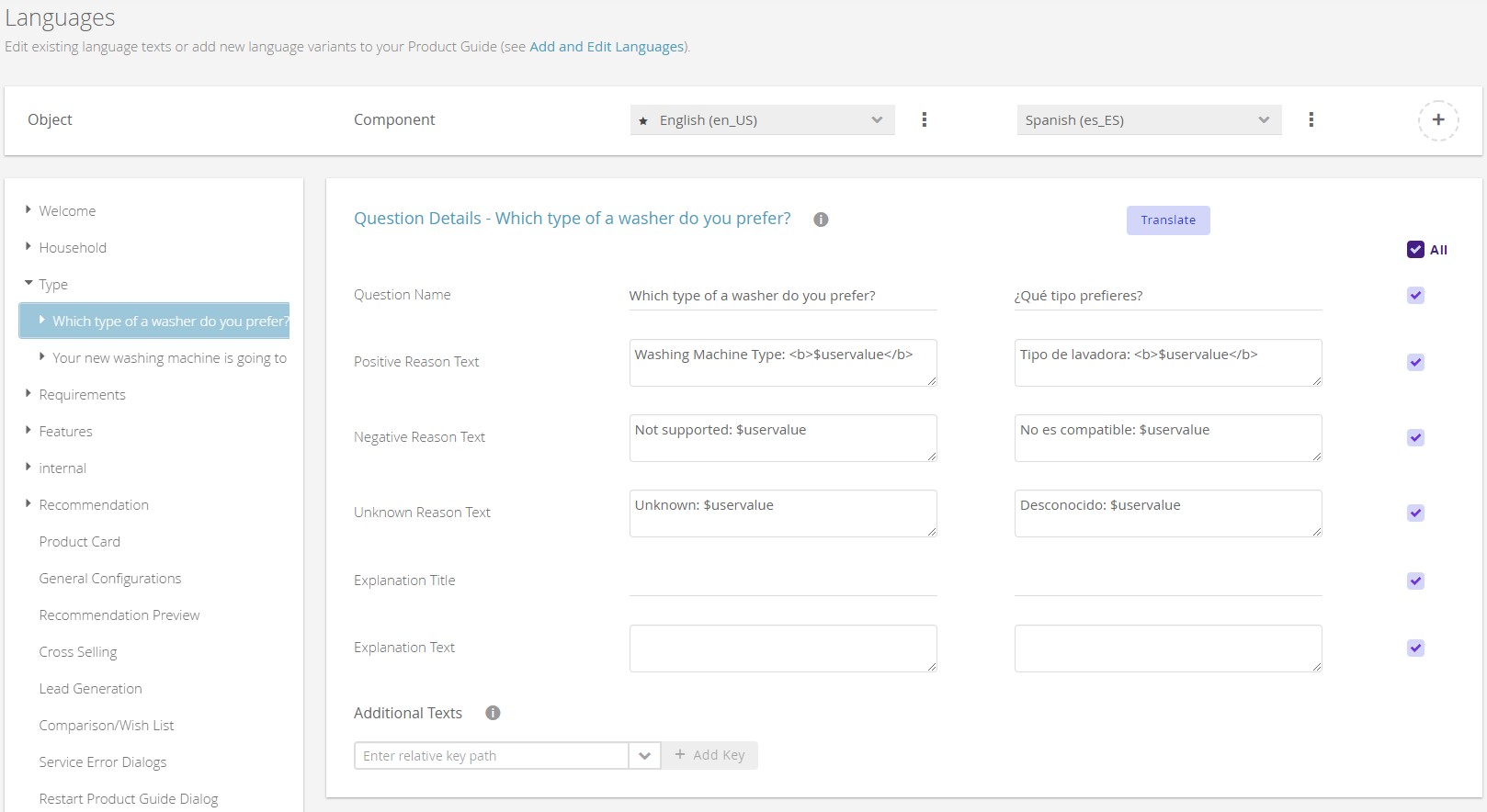Open English column three-dot options menu
1487x812 pixels.
924,120
